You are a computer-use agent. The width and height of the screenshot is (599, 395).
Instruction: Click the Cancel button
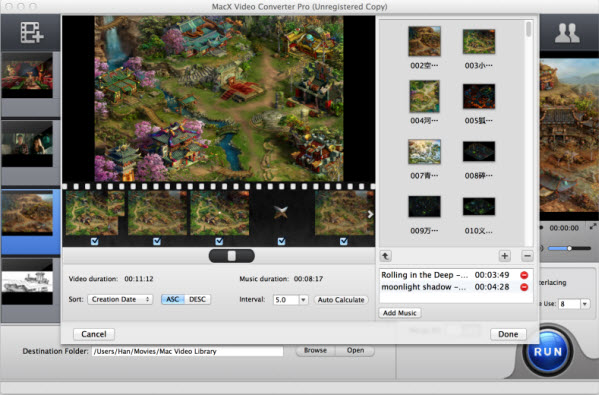94,334
